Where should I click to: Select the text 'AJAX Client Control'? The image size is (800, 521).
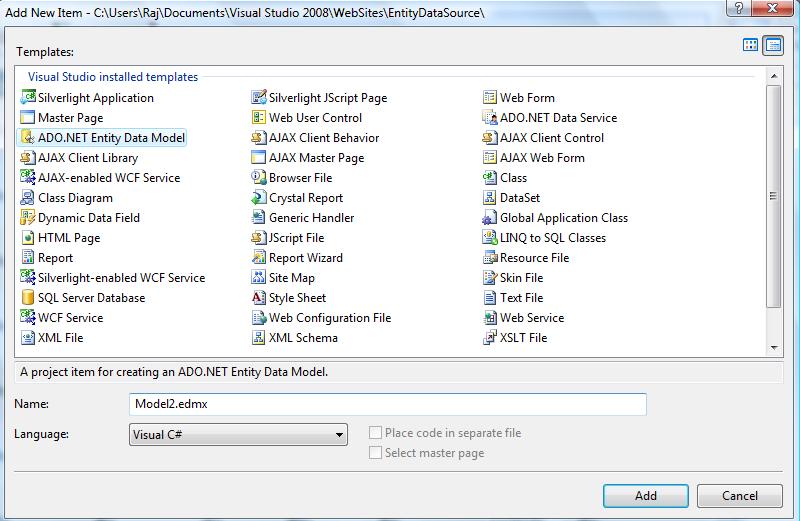(x=552, y=138)
